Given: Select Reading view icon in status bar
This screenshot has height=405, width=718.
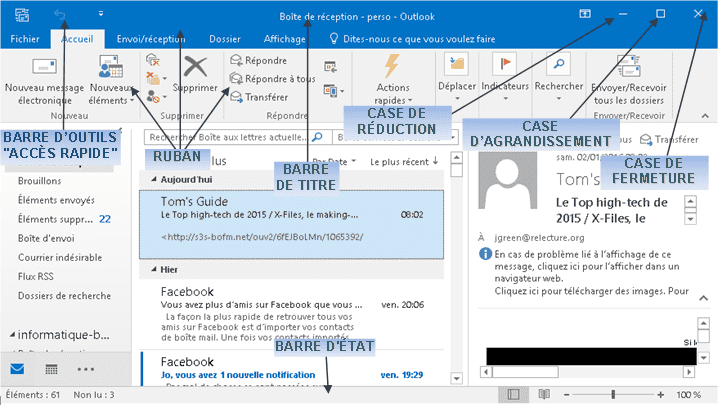Looking at the screenshot, I should (x=544, y=394).
